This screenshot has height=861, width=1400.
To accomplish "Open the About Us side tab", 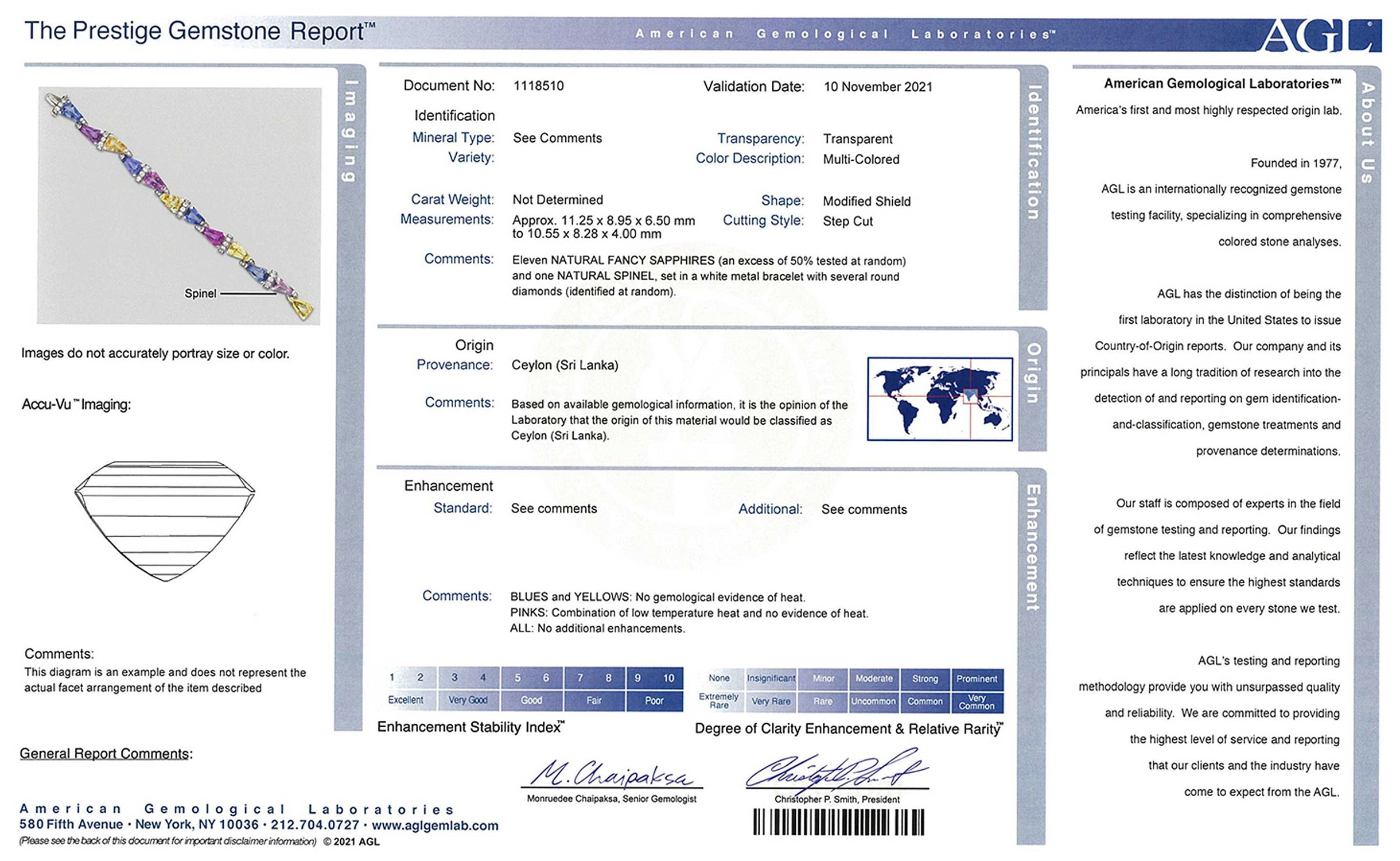I will click(1367, 132).
